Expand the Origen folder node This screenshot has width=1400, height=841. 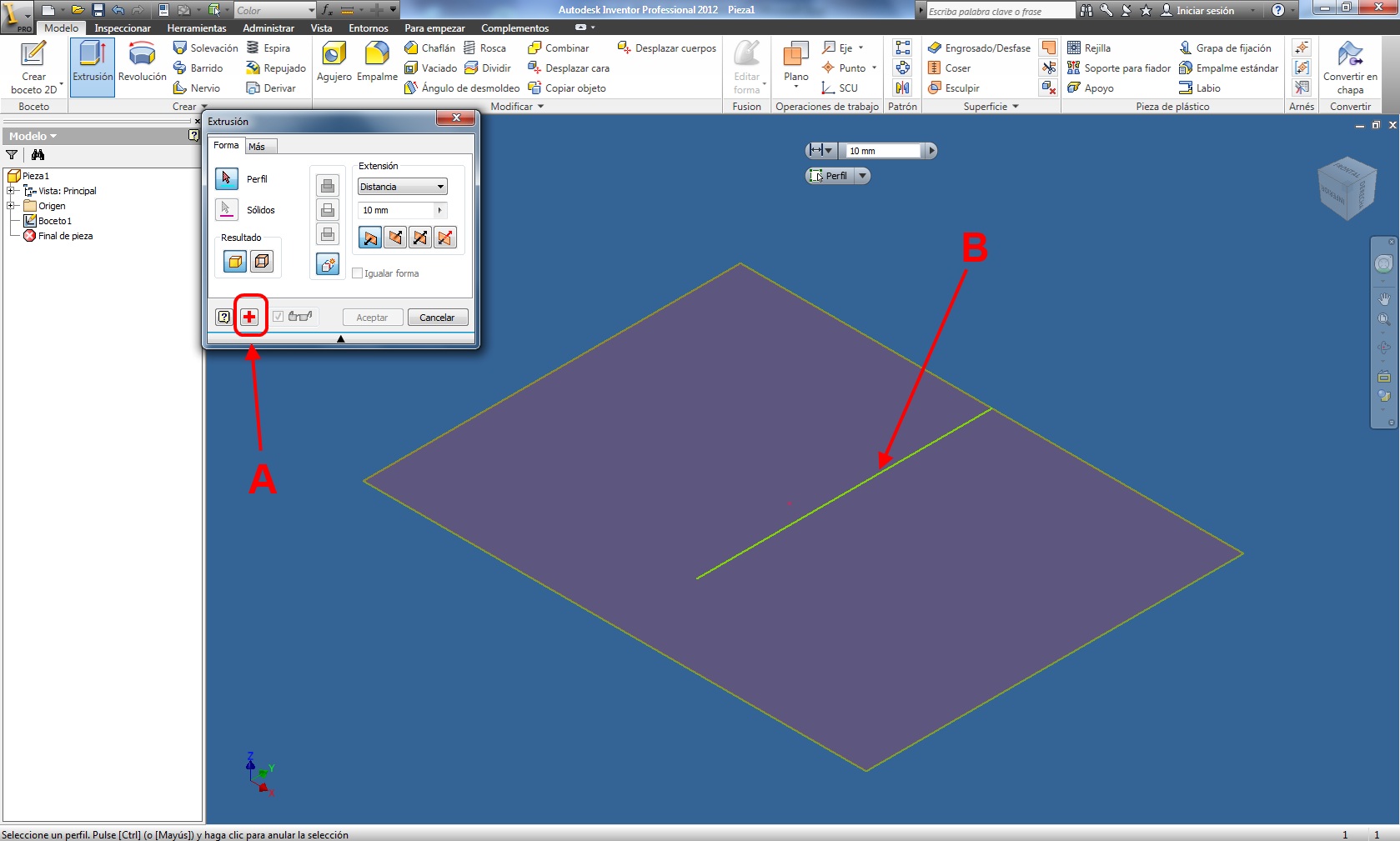tap(12, 206)
